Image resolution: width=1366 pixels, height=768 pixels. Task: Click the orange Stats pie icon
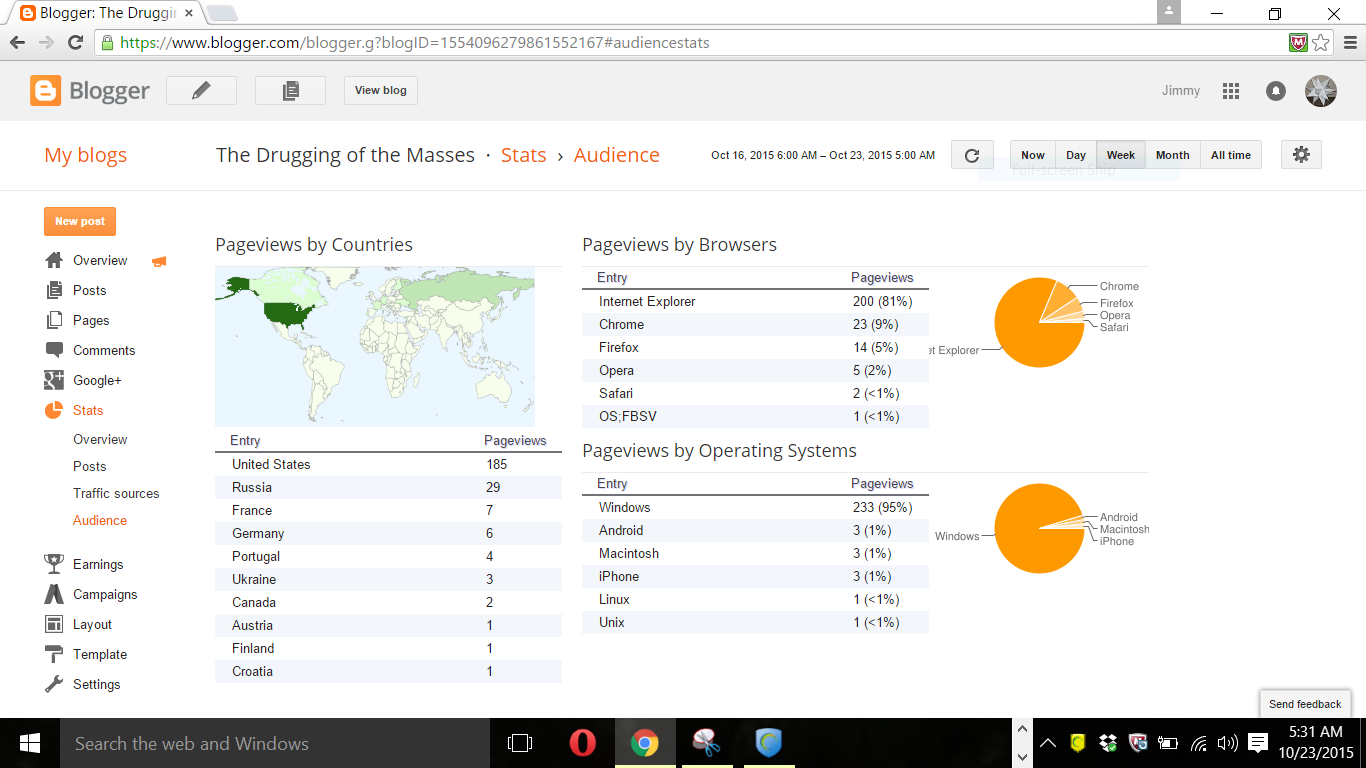coord(54,410)
